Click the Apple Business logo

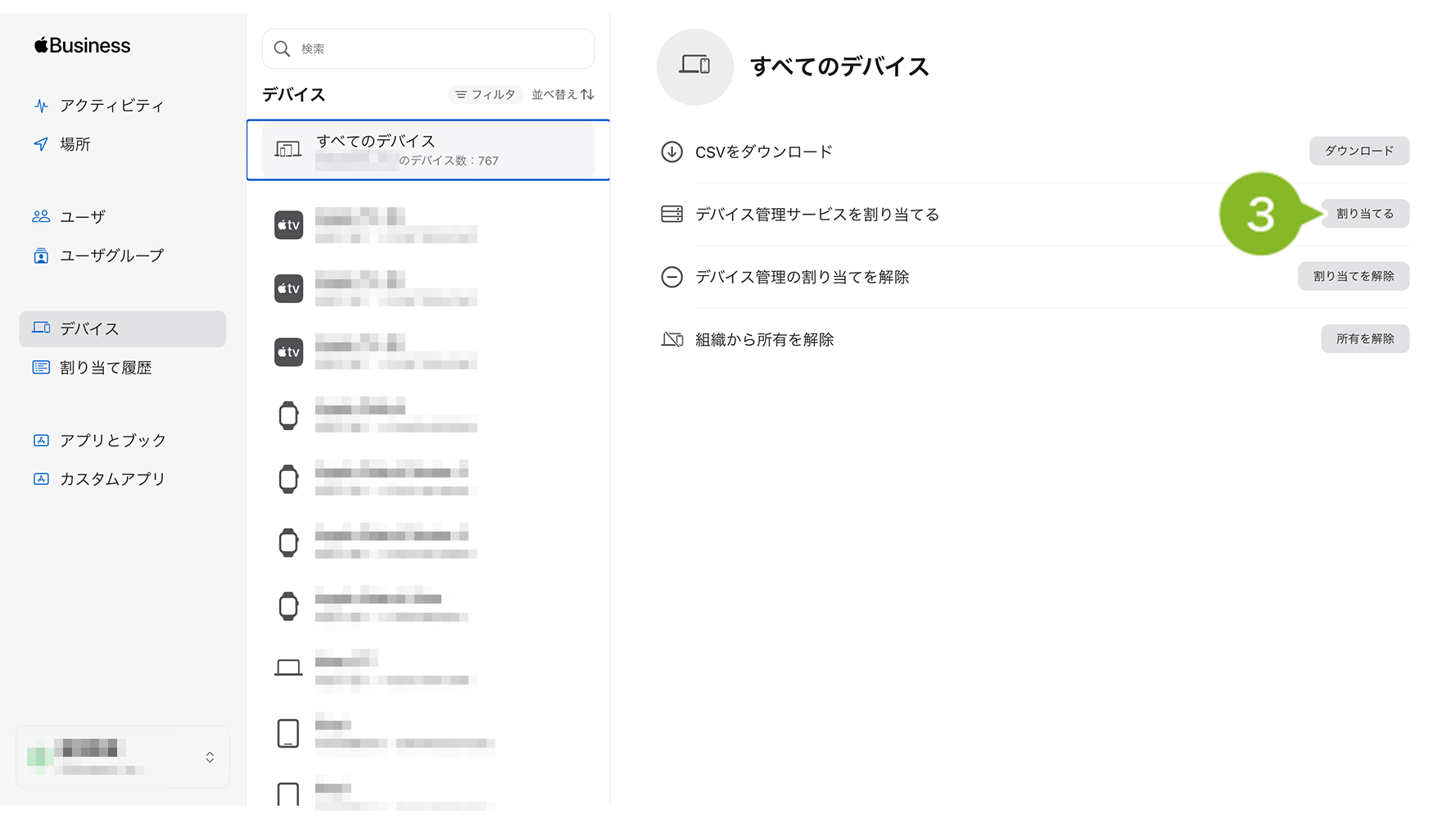click(x=82, y=46)
